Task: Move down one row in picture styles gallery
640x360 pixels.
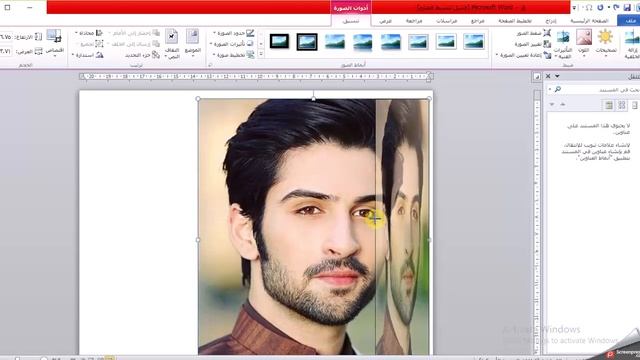Action: pyautogui.click(x=261, y=43)
